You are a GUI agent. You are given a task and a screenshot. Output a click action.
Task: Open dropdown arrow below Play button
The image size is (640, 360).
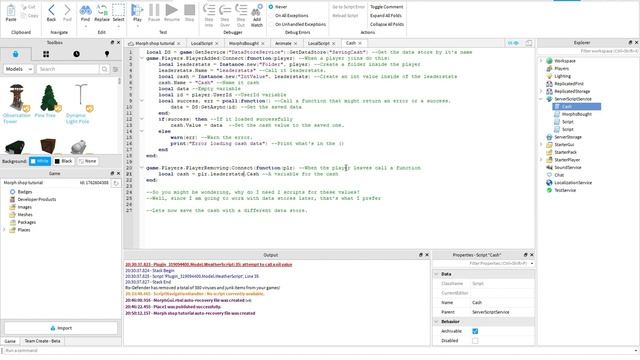[x=137, y=26]
